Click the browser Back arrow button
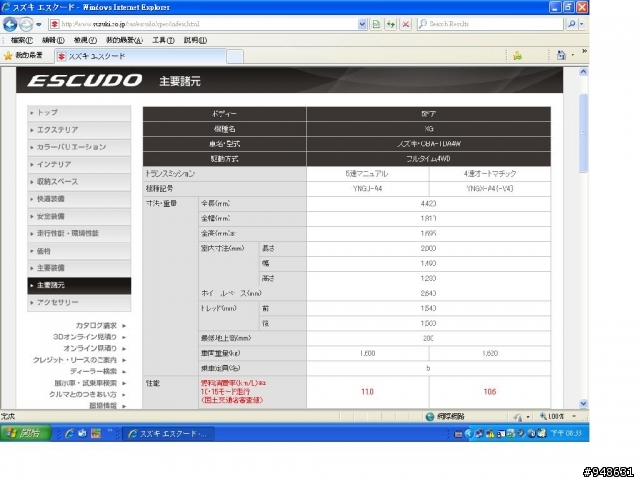The width and height of the screenshot is (640, 480). coord(10,24)
